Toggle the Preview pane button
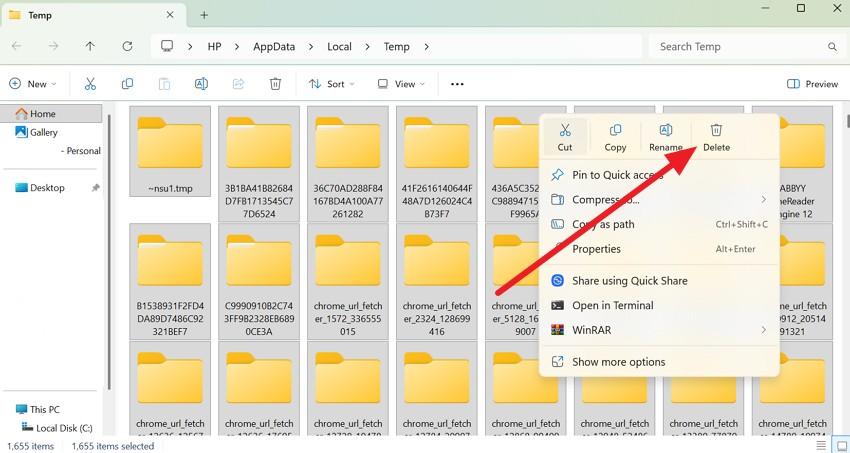Image resolution: width=850 pixels, height=453 pixels. pyautogui.click(x=812, y=84)
